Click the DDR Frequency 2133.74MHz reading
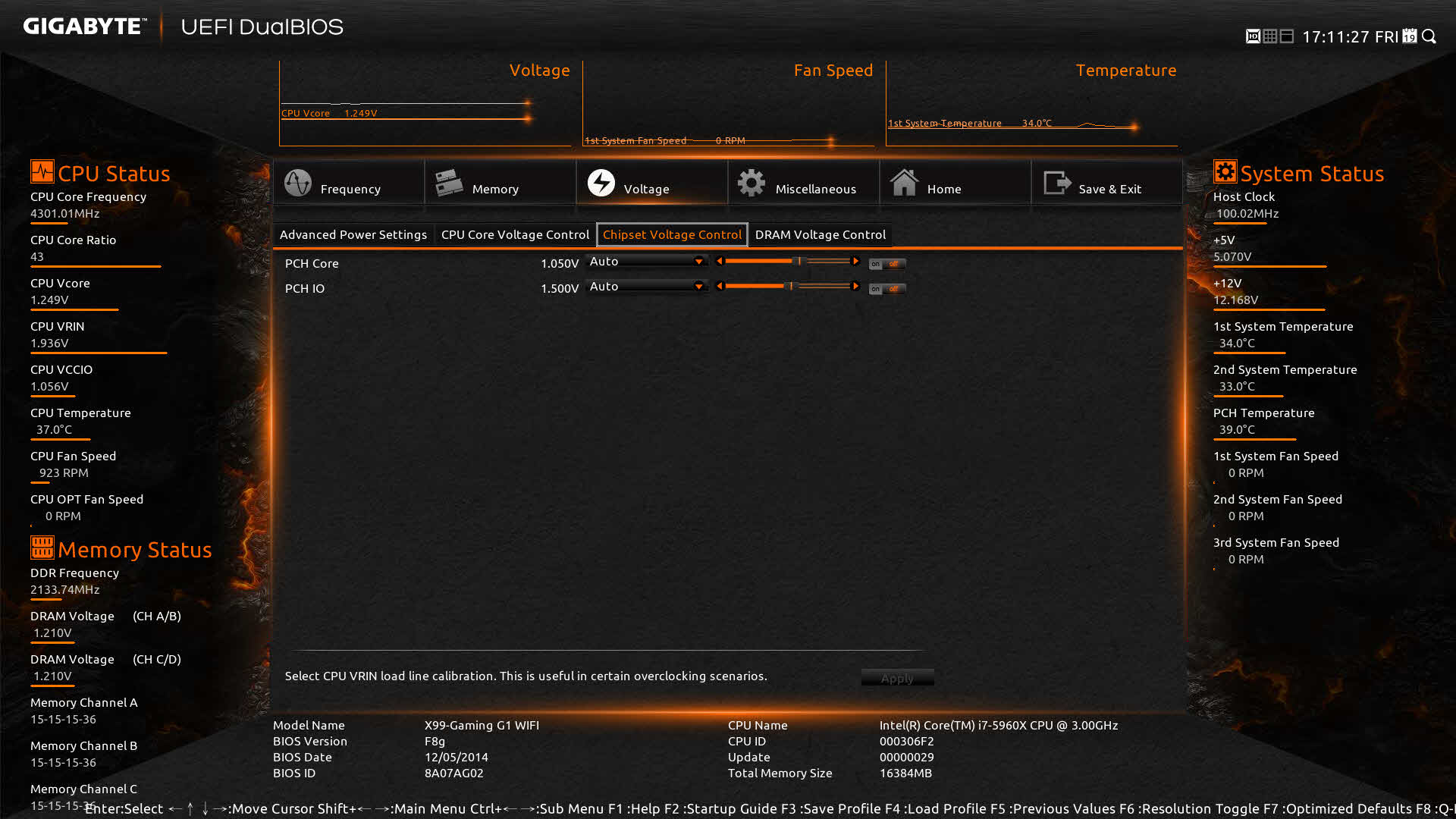 [x=65, y=590]
